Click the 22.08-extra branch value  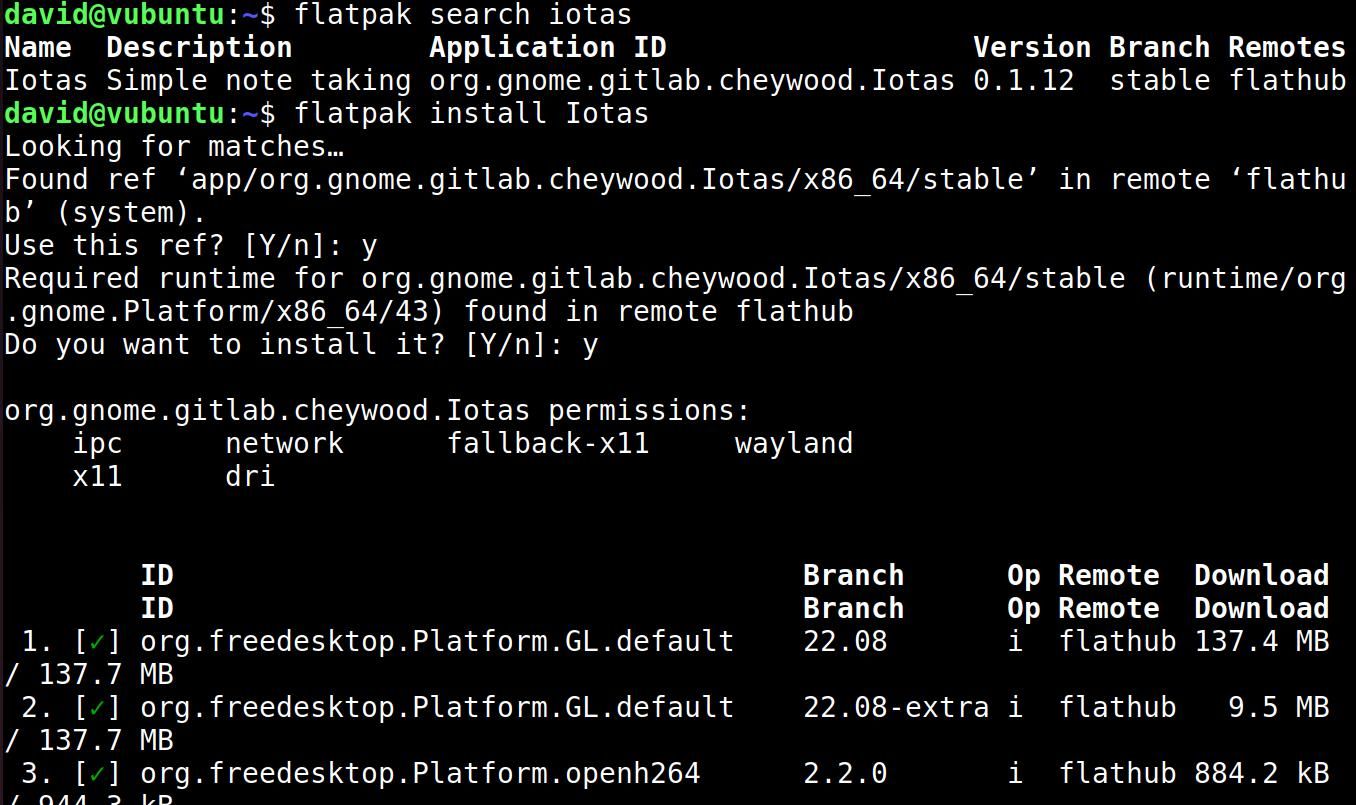pyautogui.click(x=896, y=707)
